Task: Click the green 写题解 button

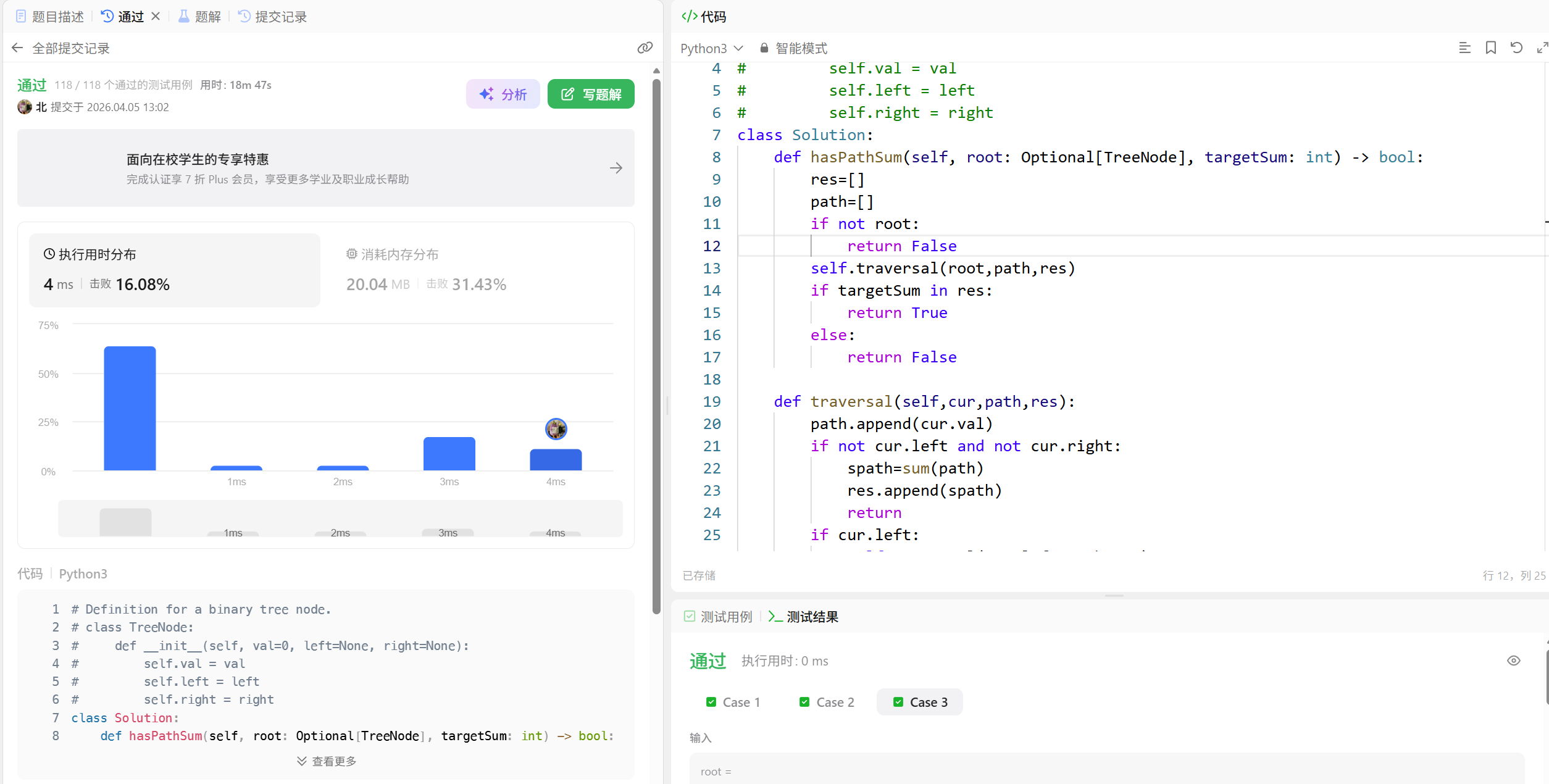Action: (590, 94)
